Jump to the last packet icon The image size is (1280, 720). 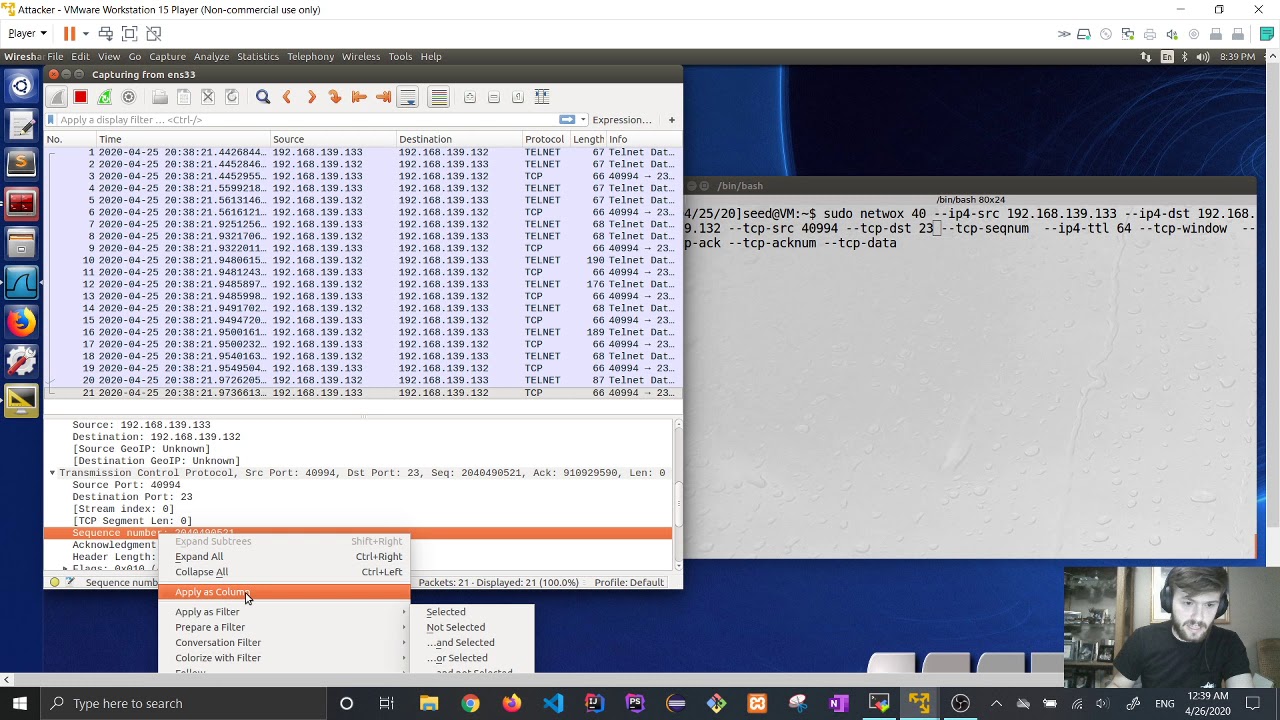[383, 97]
